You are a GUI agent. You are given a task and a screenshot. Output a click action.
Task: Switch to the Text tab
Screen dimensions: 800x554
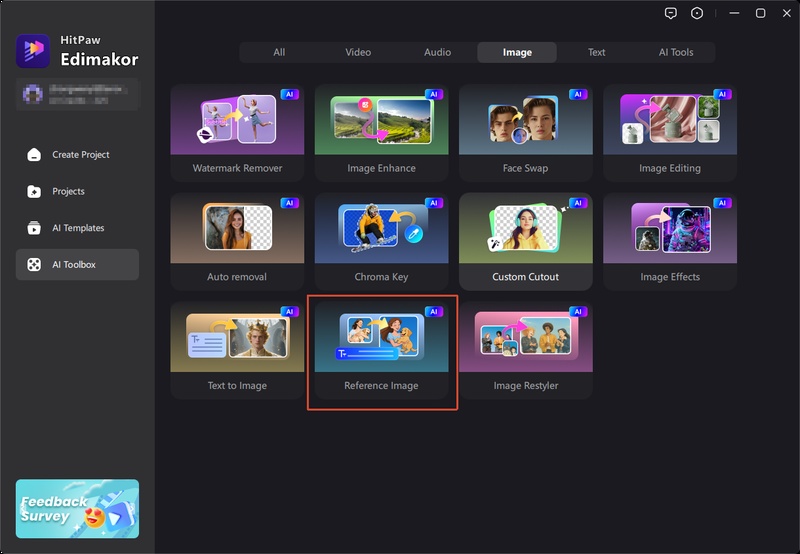596,52
